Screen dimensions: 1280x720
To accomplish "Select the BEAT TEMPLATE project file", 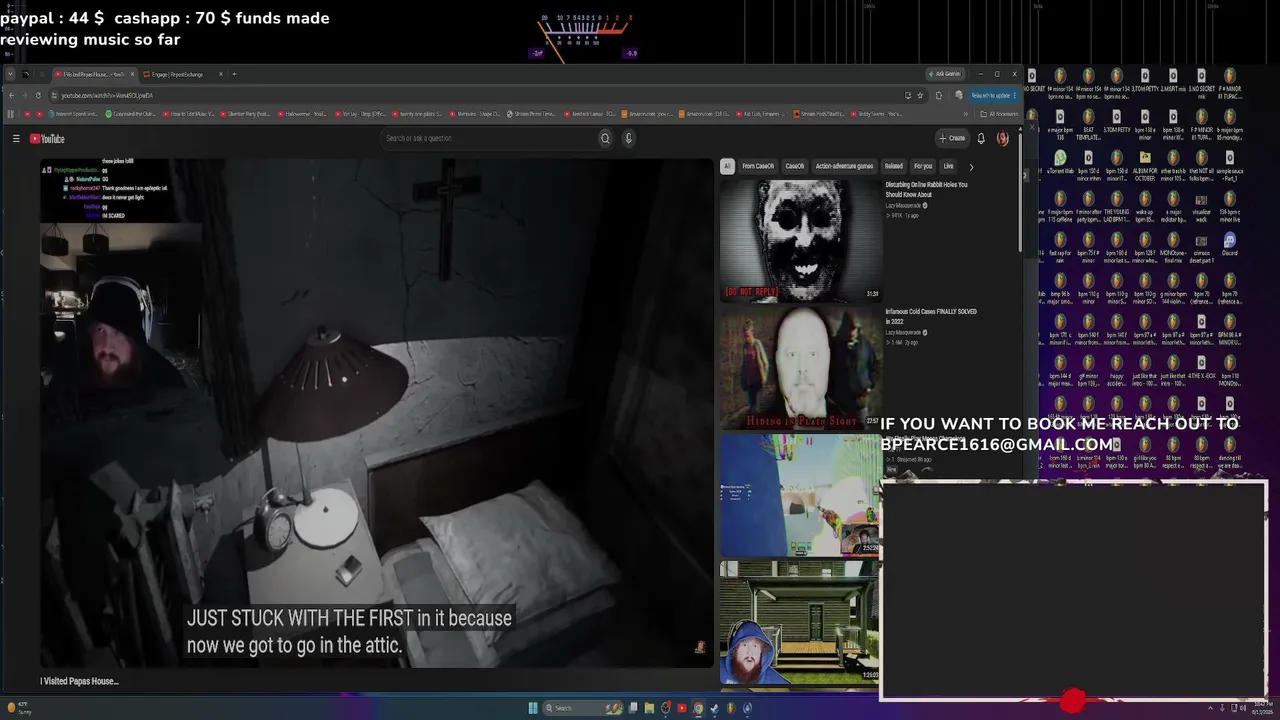I will coord(1089,126).
